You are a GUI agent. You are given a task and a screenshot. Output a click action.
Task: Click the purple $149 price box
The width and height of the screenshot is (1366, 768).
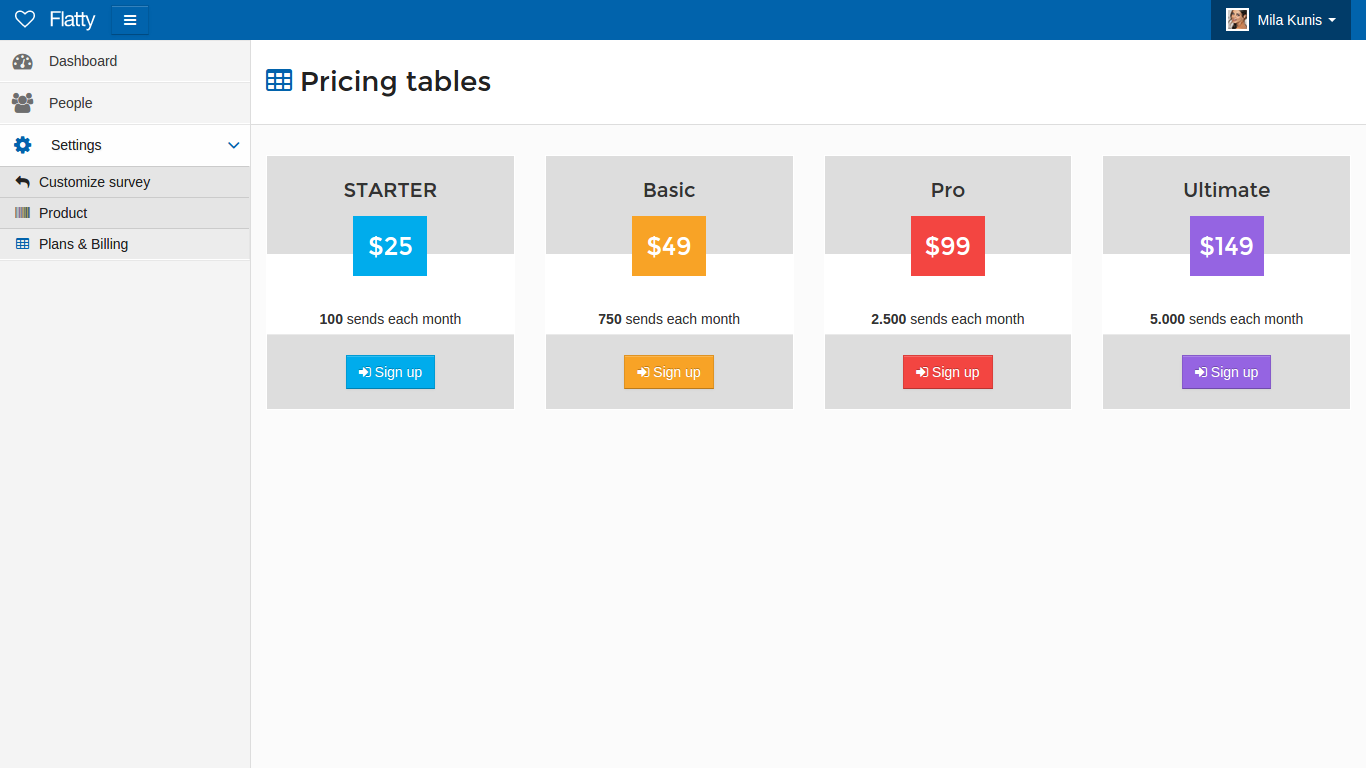point(1226,246)
